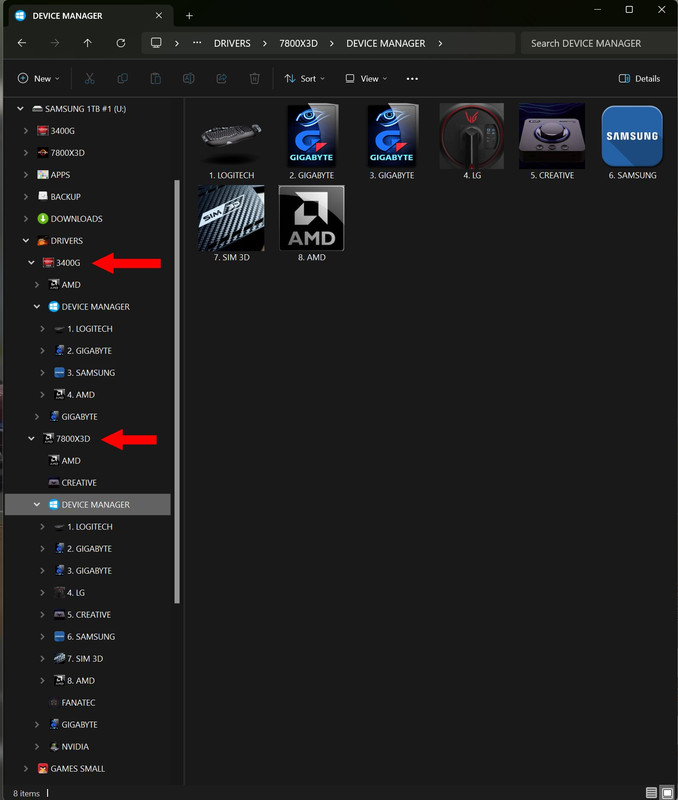Collapse the DRIVERS folder chevron
The height and width of the screenshot is (800, 678).
click(26, 240)
